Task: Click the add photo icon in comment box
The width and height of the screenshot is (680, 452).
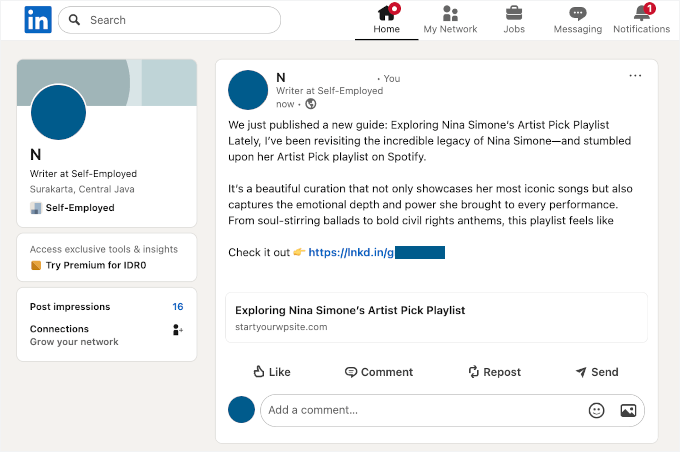Action: click(628, 410)
